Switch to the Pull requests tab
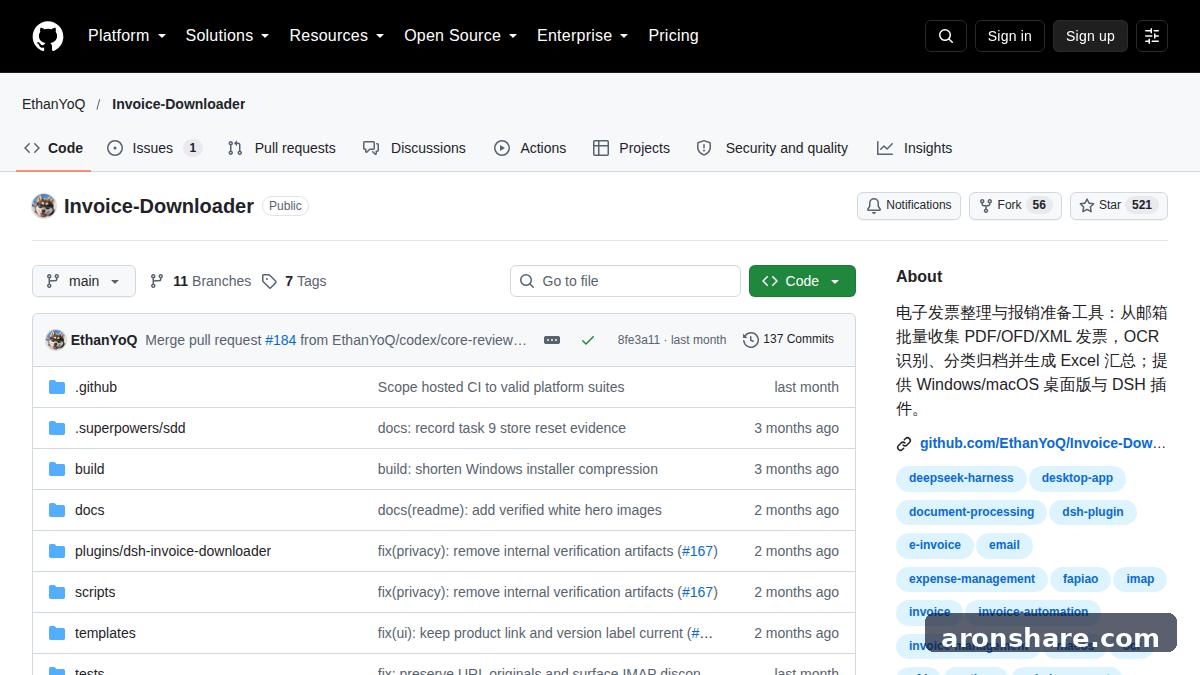The width and height of the screenshot is (1200, 675). 282,148
